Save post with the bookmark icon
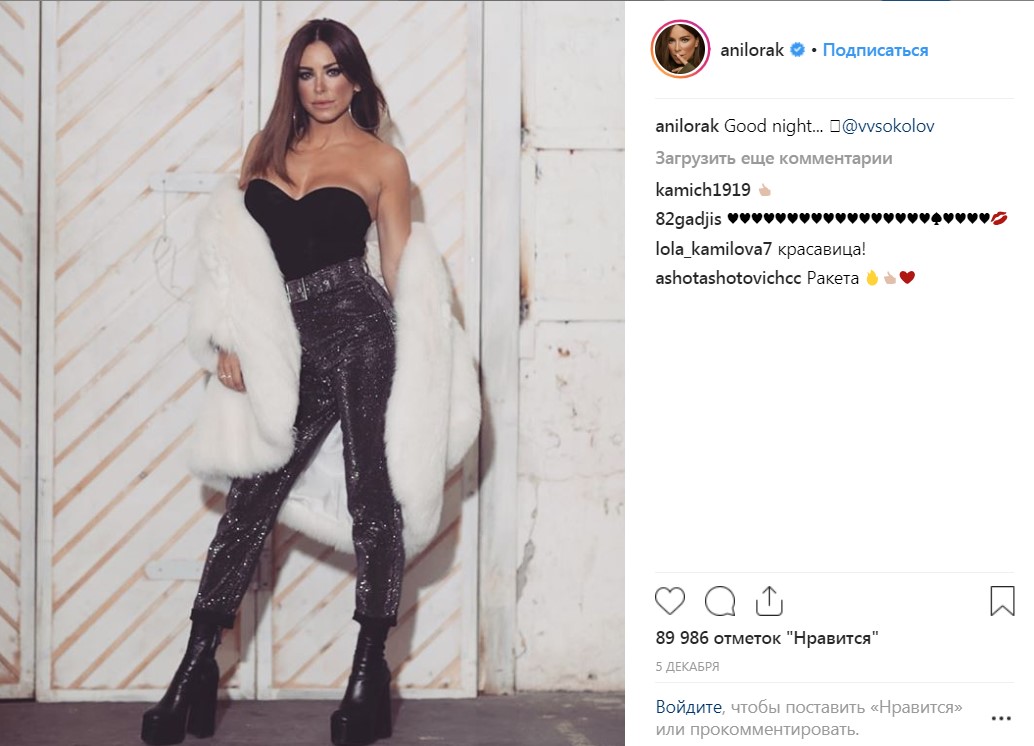Screen dimensions: 1034x746 pyautogui.click(x=1002, y=601)
